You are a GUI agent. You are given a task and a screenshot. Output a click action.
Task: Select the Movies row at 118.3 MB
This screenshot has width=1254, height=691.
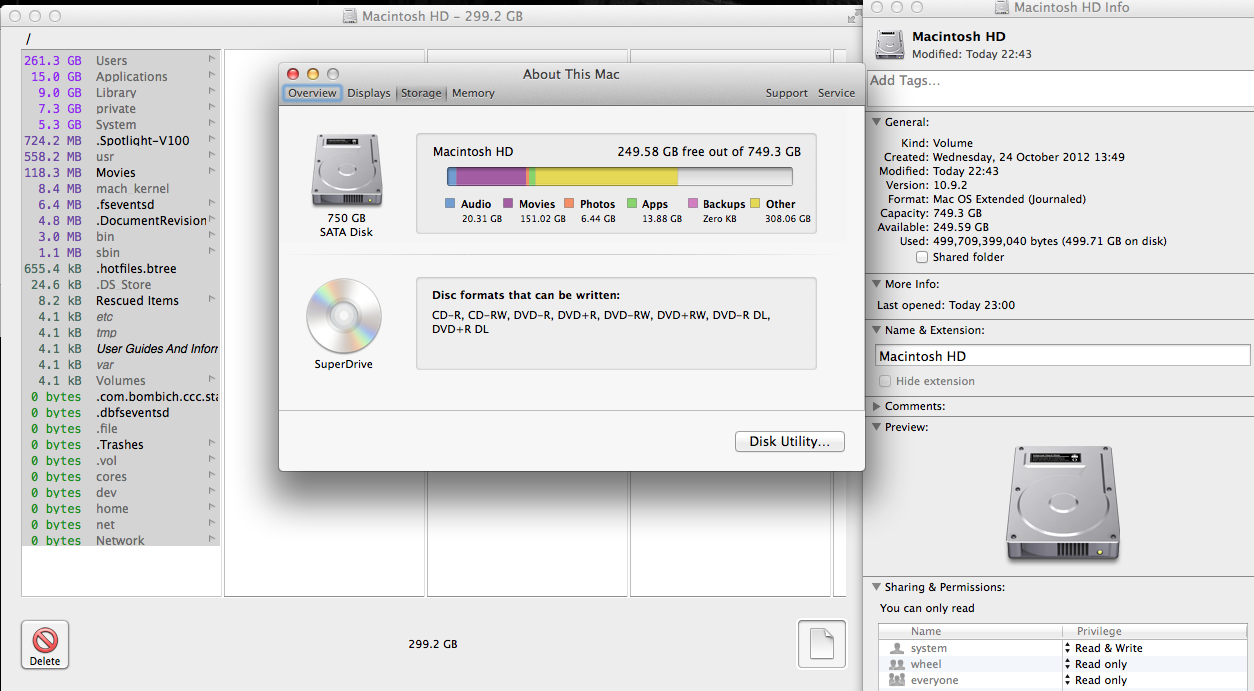(x=121, y=172)
